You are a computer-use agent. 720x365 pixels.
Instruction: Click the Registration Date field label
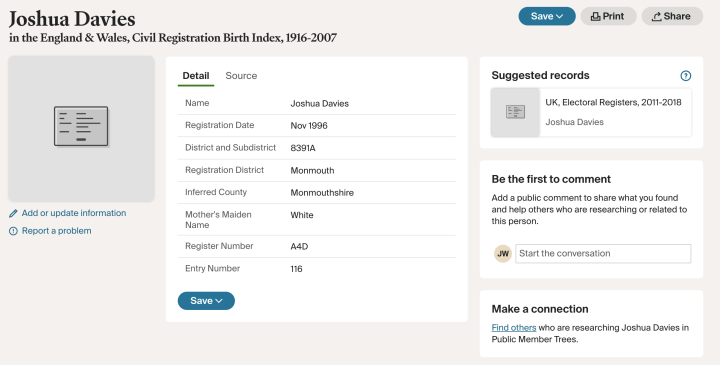[219, 125]
